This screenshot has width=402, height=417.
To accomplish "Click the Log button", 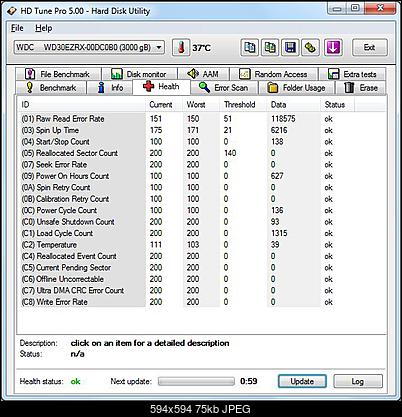I will [x=358, y=381].
